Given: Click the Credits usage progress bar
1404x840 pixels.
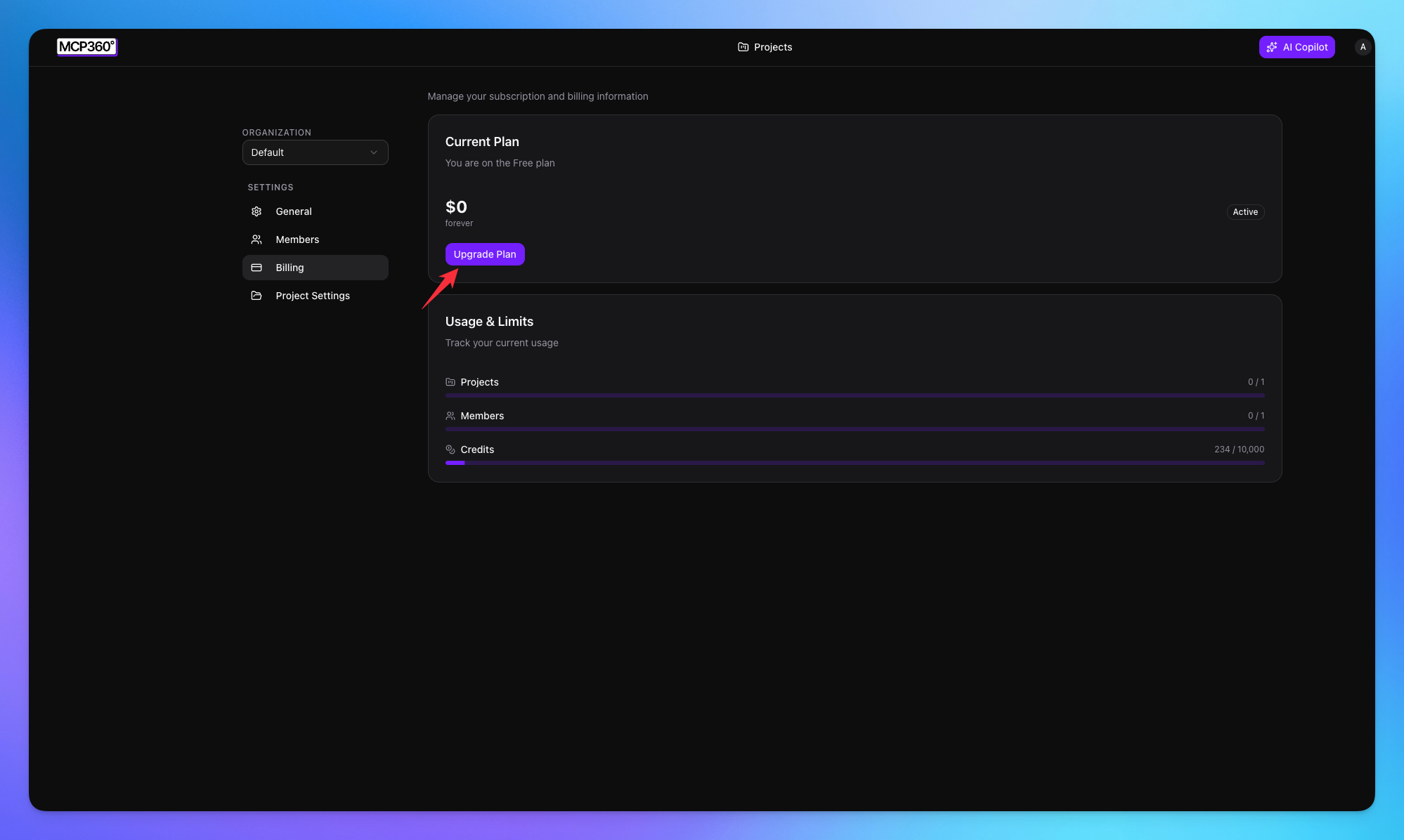Looking at the screenshot, I should click(x=854, y=463).
